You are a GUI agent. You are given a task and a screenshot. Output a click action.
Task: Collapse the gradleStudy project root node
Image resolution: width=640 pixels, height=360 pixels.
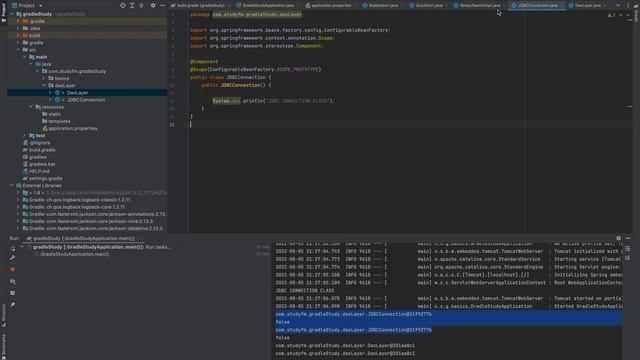coord(12,14)
